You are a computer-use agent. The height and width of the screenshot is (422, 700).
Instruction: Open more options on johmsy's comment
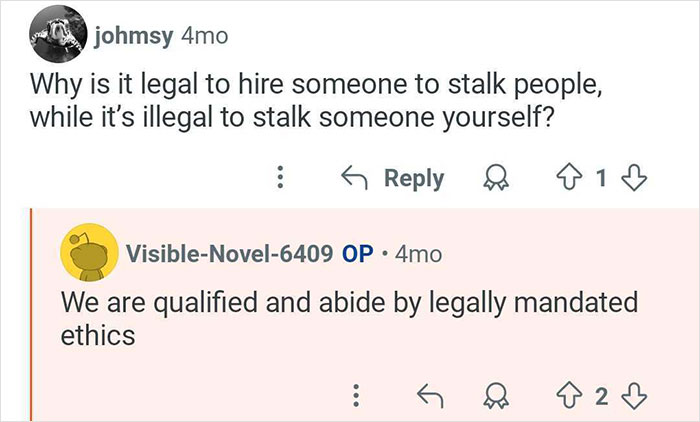pos(282,178)
